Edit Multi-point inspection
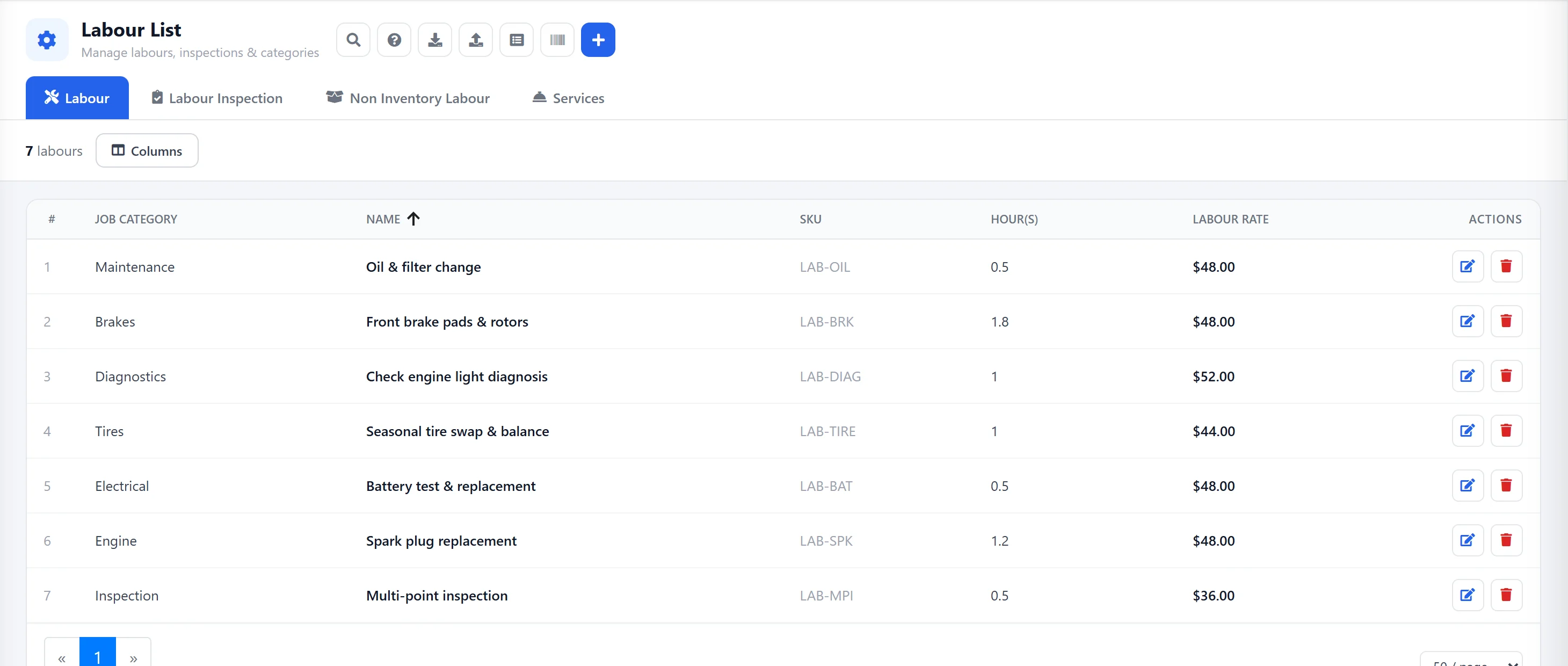Screen dimensions: 1568x666 [1468, 595]
